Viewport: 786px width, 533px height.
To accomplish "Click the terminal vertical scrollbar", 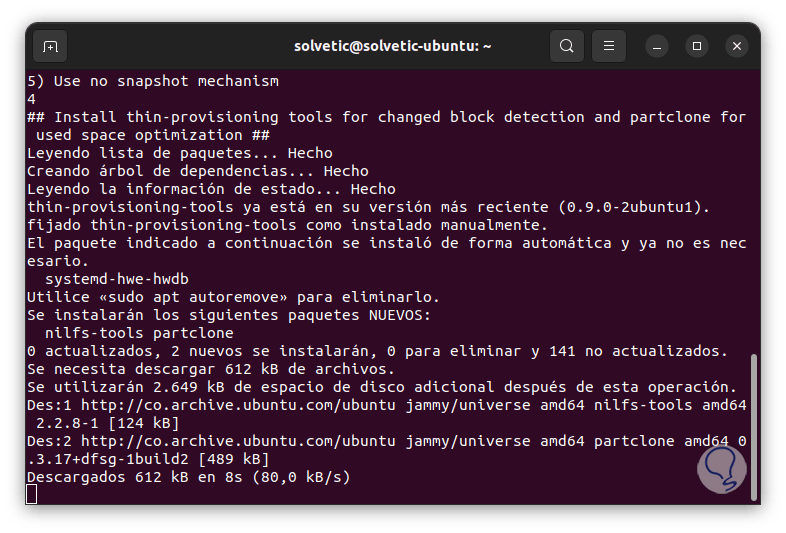I will [x=753, y=427].
